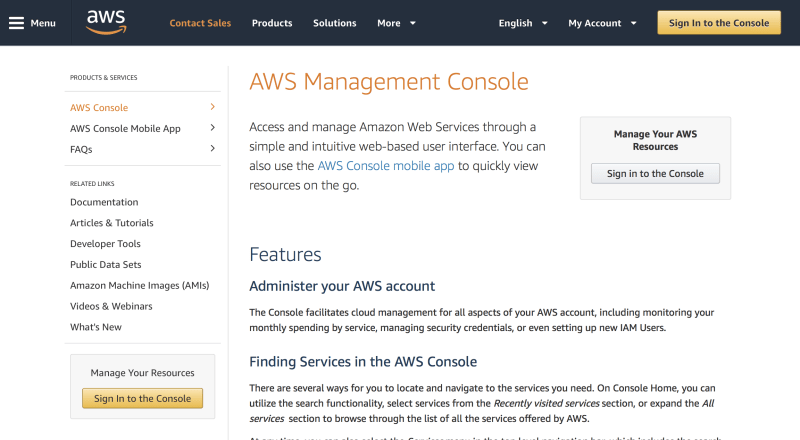Expand the More dropdown
The image size is (800, 440).
tap(397, 23)
